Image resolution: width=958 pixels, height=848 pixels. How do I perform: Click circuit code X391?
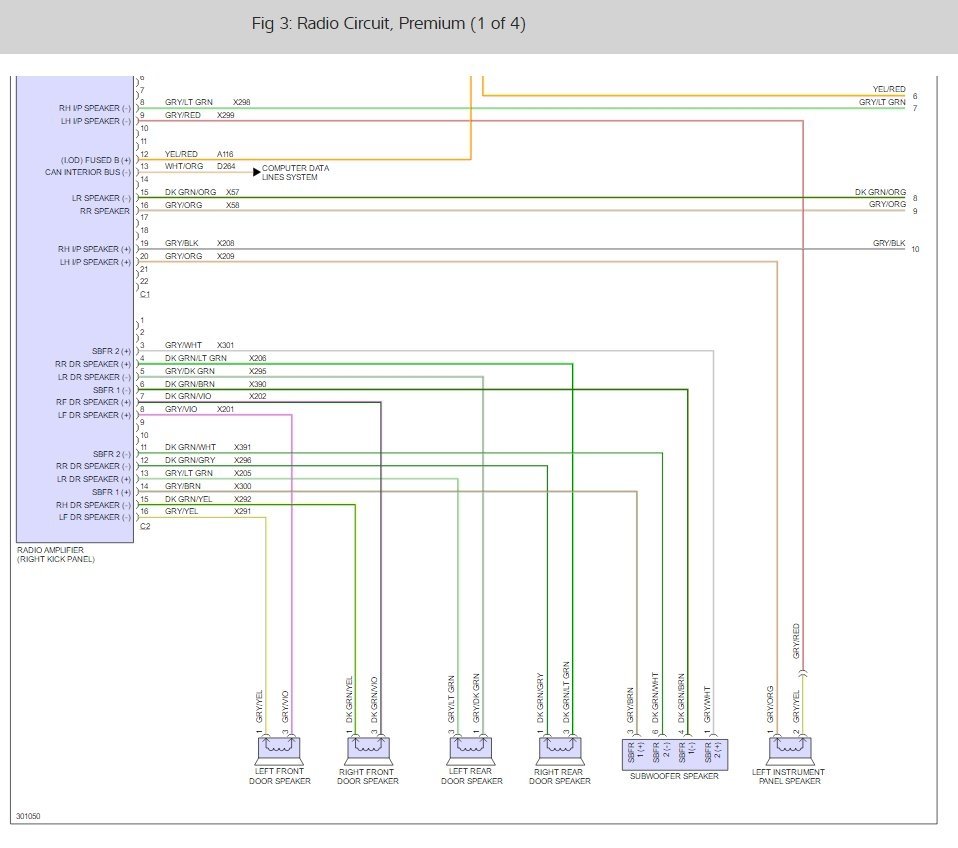(x=243, y=447)
